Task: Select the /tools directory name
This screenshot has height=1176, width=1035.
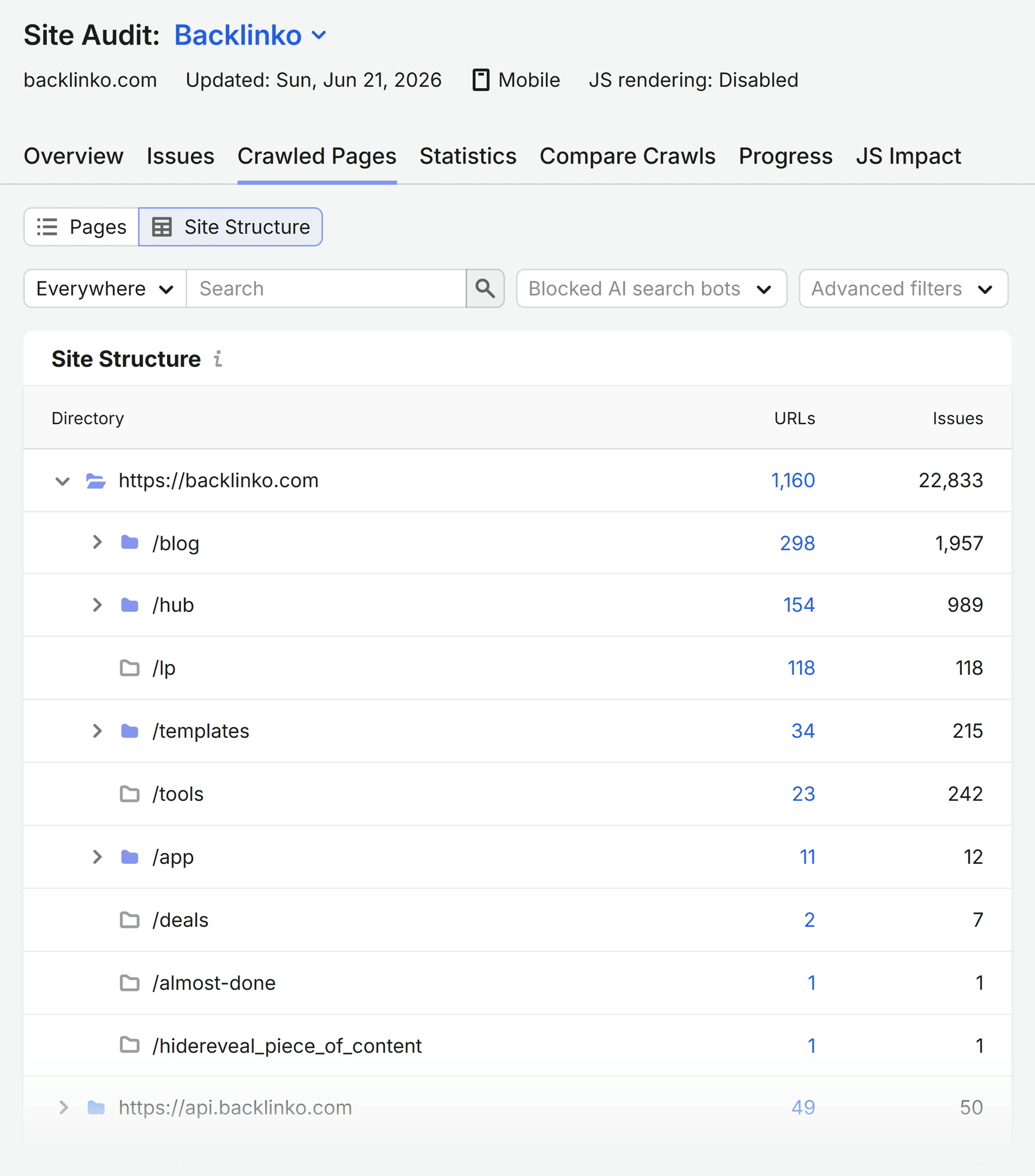Action: pos(178,794)
